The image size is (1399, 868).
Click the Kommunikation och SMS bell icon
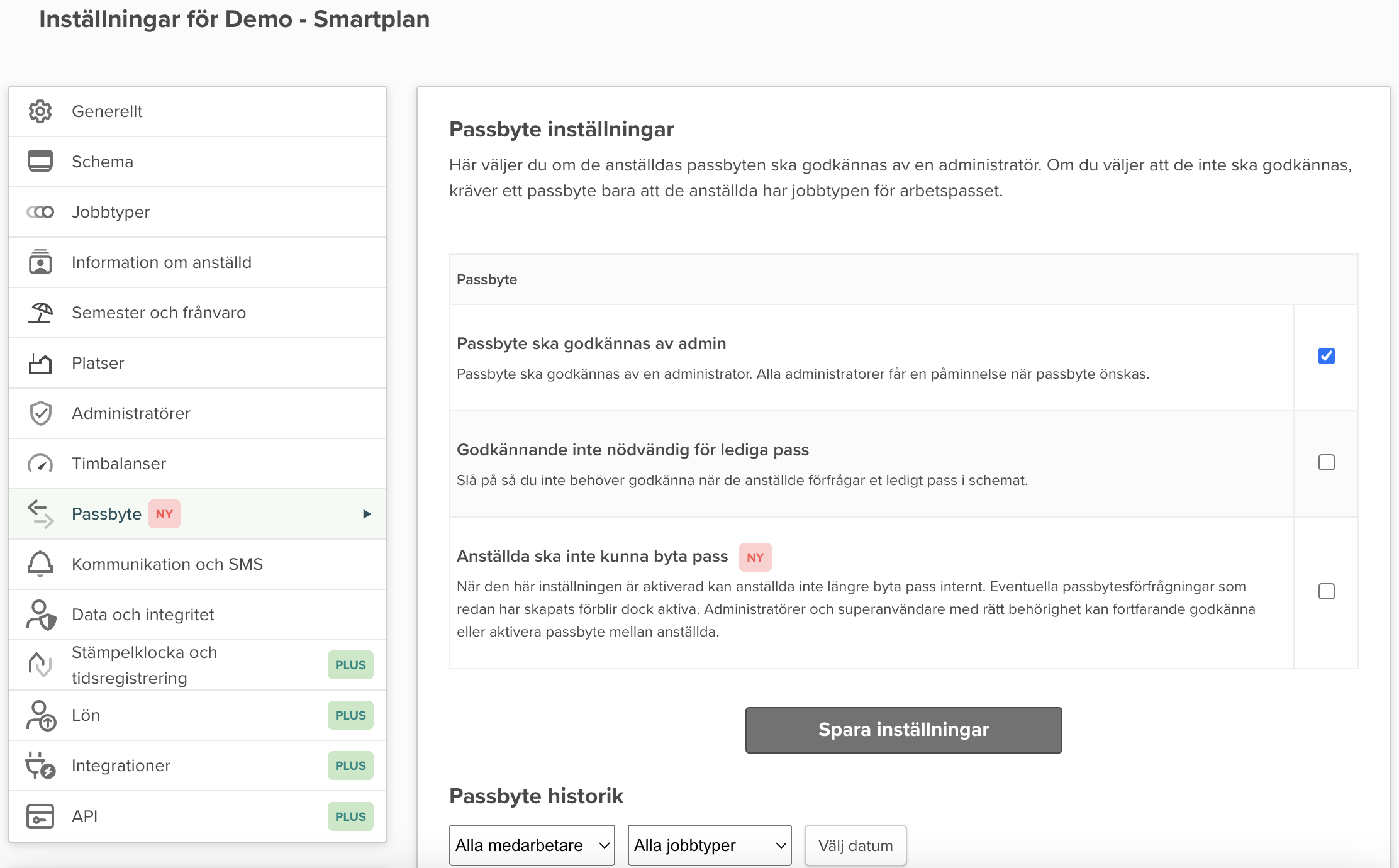40,564
